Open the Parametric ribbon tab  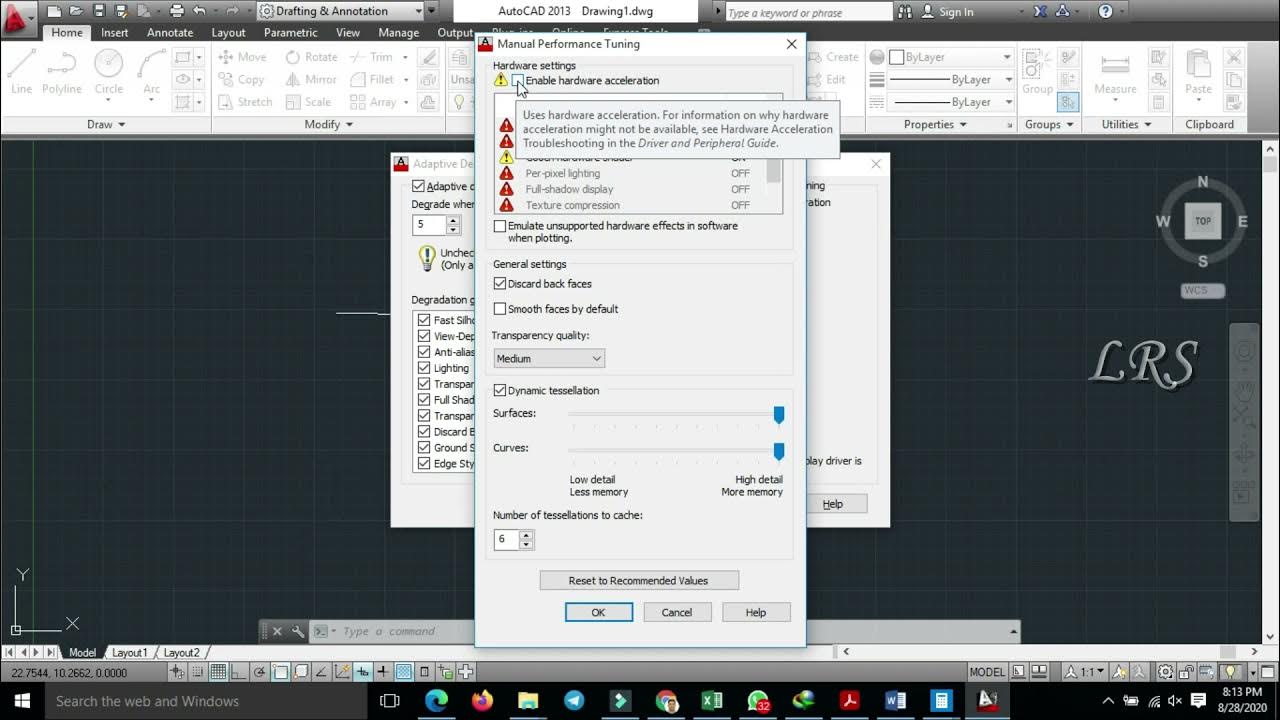pos(291,32)
